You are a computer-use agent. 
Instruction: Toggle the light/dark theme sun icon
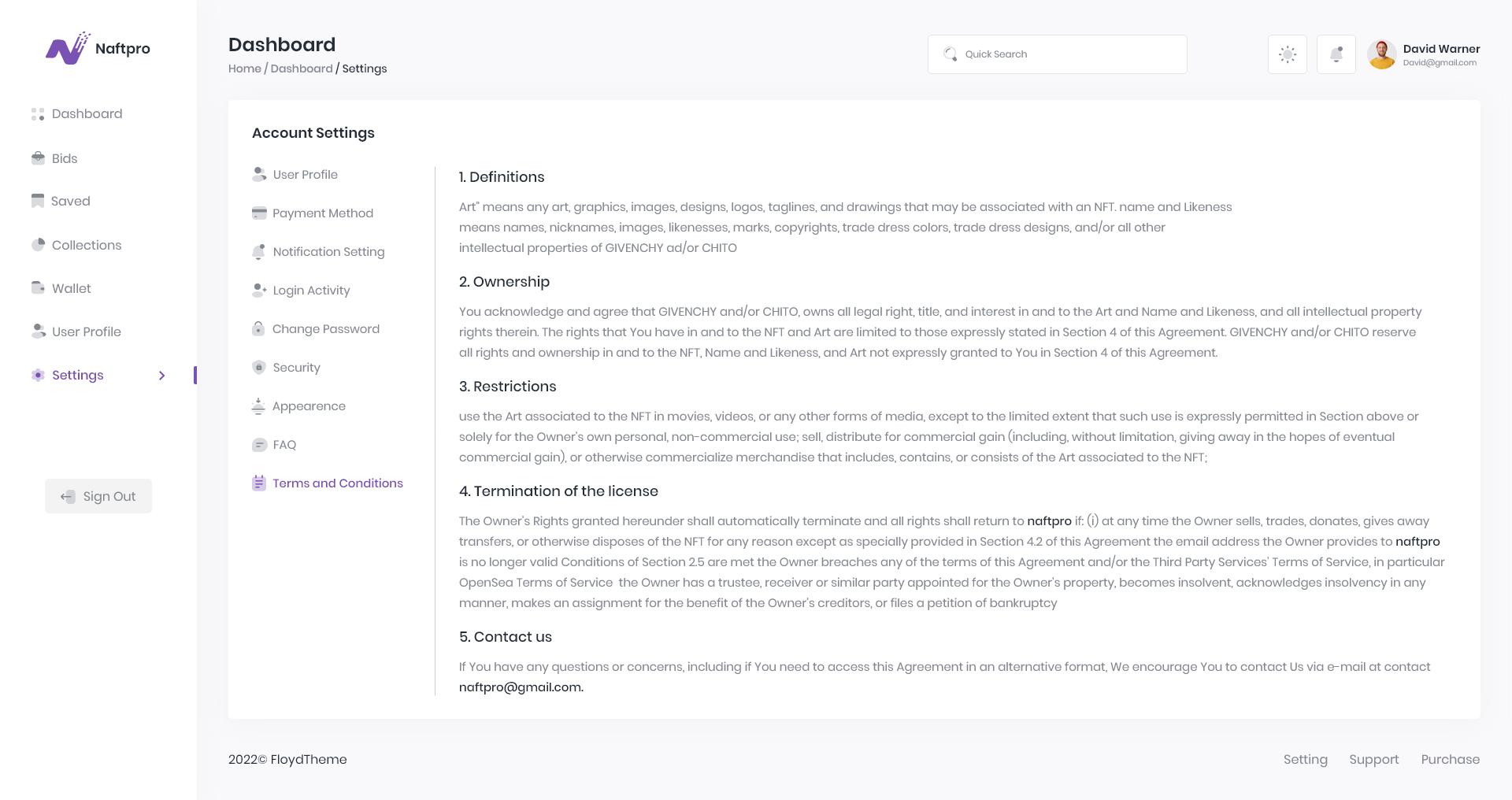point(1288,54)
